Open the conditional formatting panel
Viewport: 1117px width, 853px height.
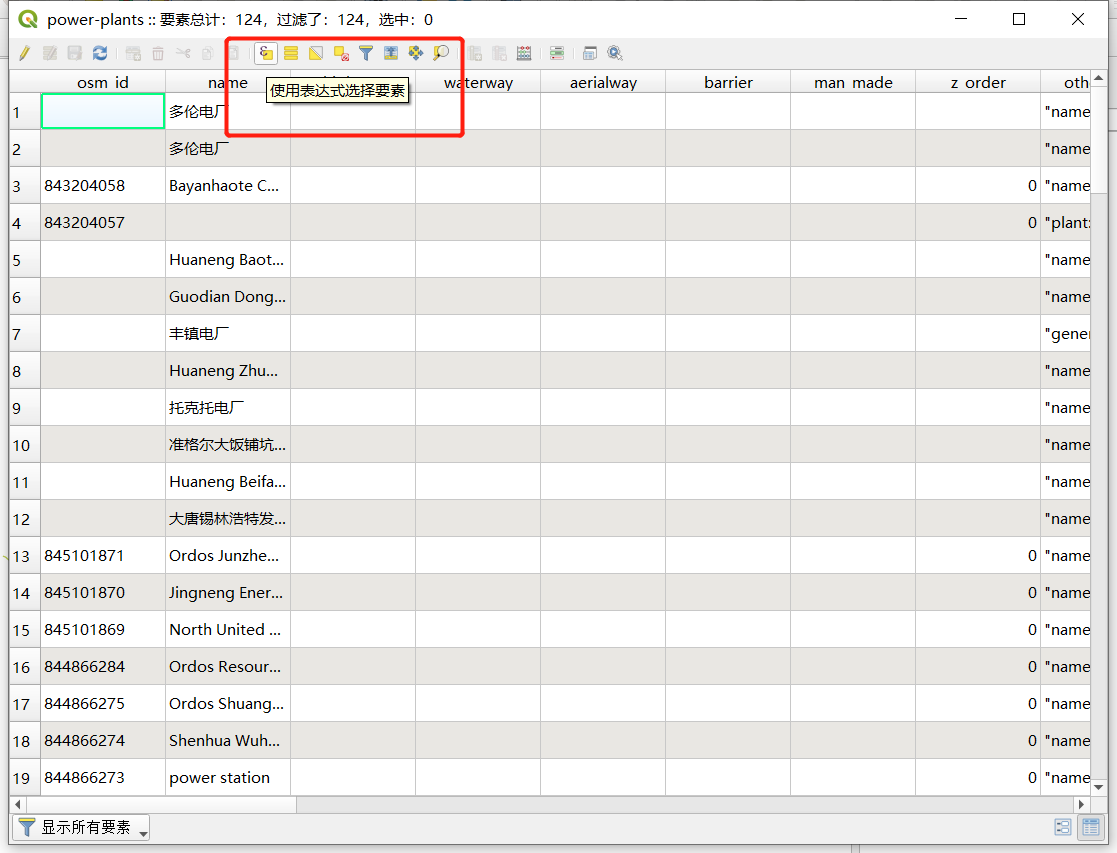pyautogui.click(x=556, y=53)
